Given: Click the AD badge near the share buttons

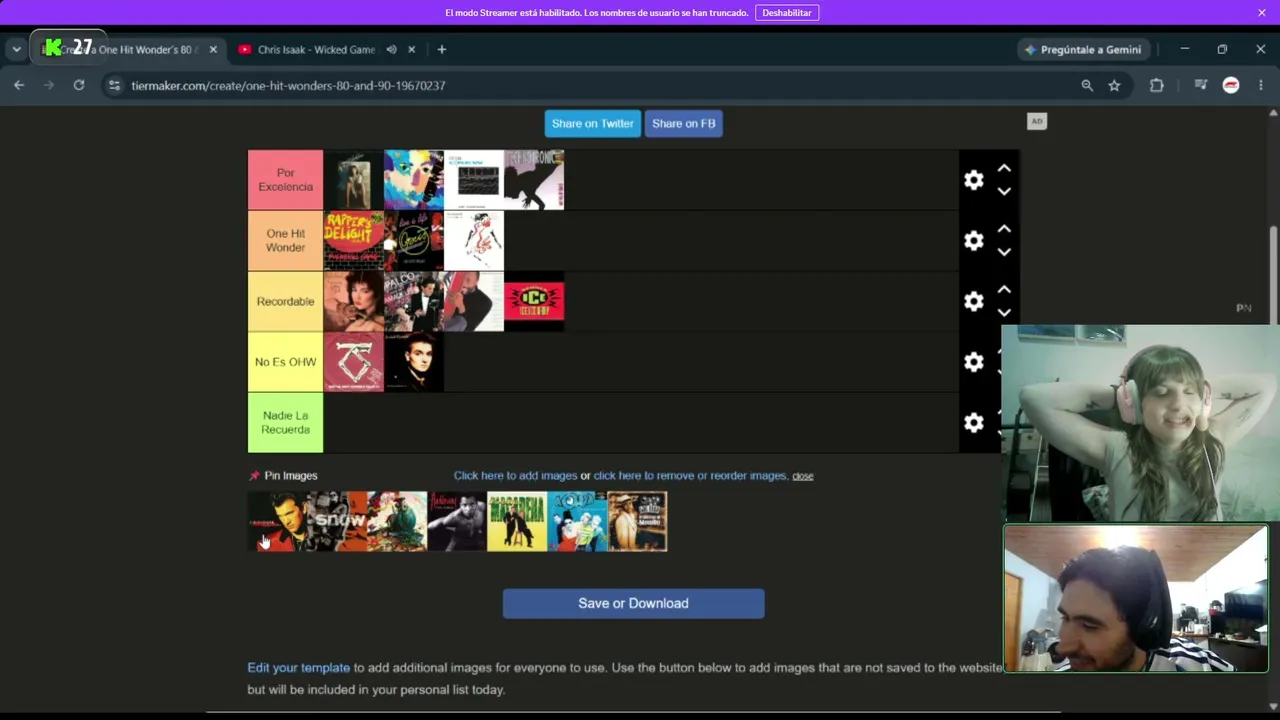Looking at the screenshot, I should 1036,121.
